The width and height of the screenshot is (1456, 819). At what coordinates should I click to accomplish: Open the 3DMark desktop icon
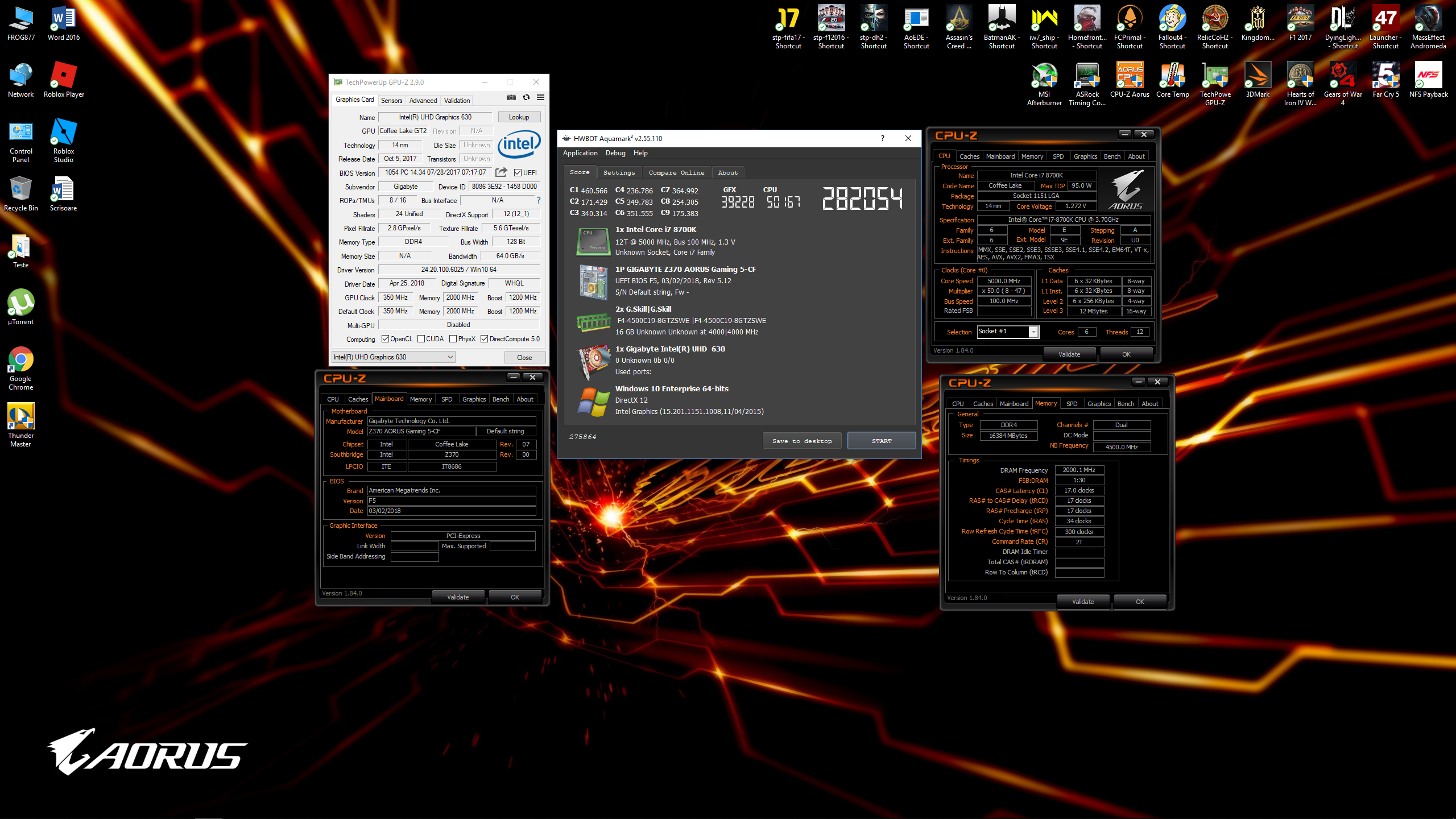[1258, 81]
